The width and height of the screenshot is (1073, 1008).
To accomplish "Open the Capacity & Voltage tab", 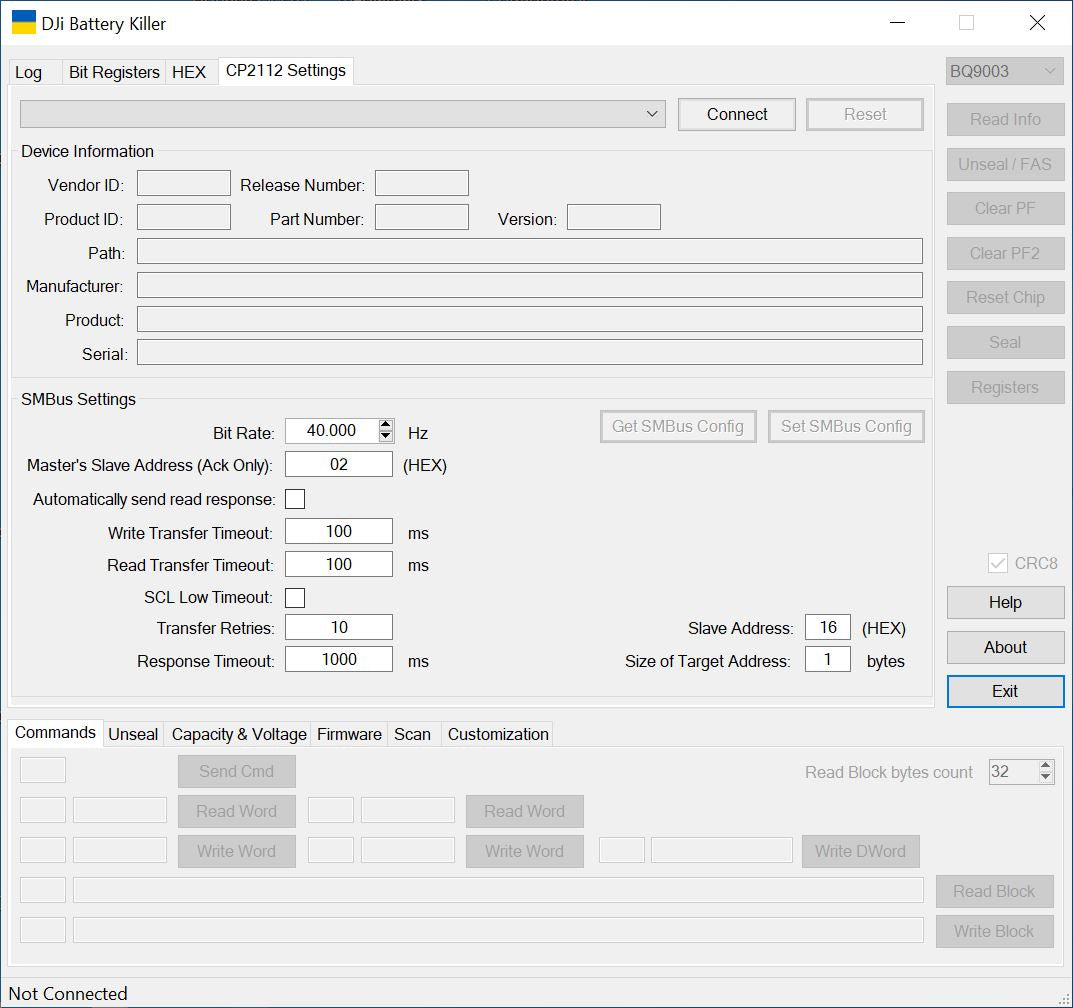I will tap(239, 734).
